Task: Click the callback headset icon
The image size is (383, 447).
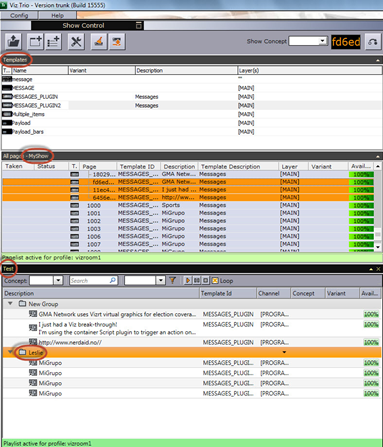Action: point(373,42)
